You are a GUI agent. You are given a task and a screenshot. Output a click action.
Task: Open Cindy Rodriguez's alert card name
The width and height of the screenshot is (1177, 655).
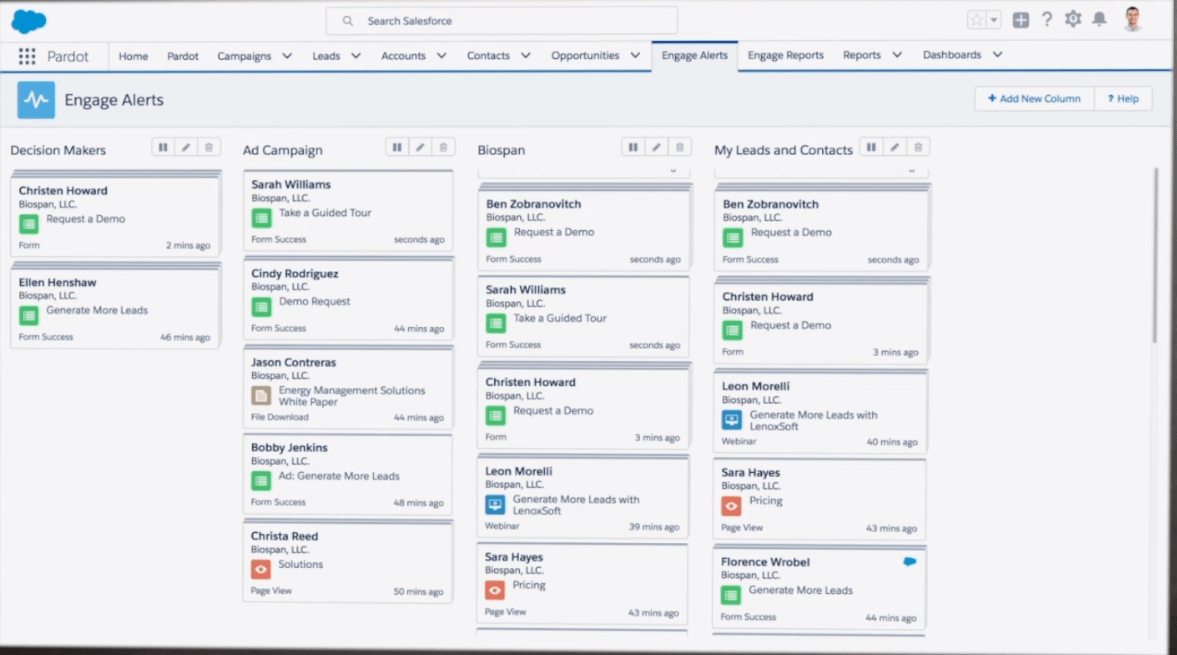point(294,274)
